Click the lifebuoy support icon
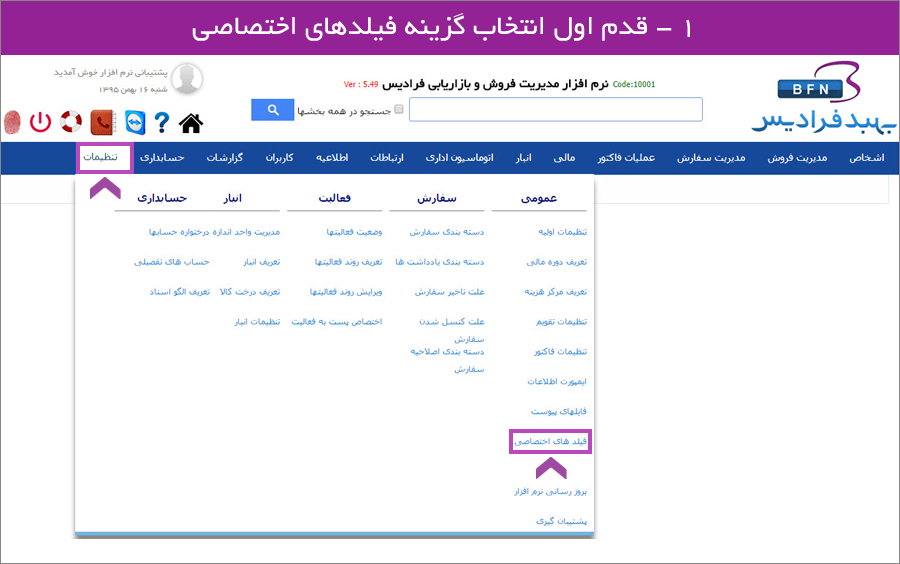The height and width of the screenshot is (564, 900). (x=71, y=122)
